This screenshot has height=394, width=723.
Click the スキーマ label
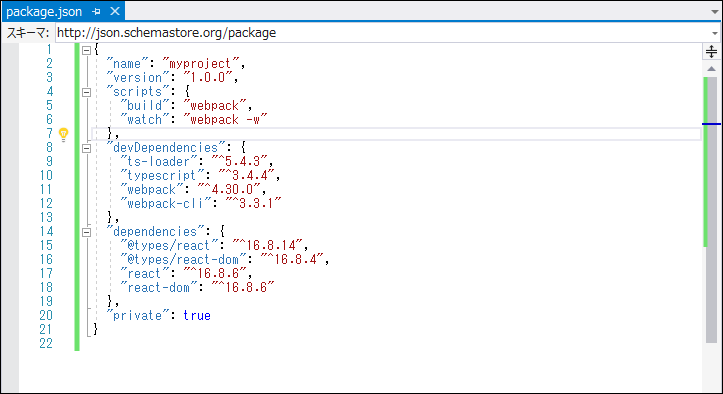(27, 33)
